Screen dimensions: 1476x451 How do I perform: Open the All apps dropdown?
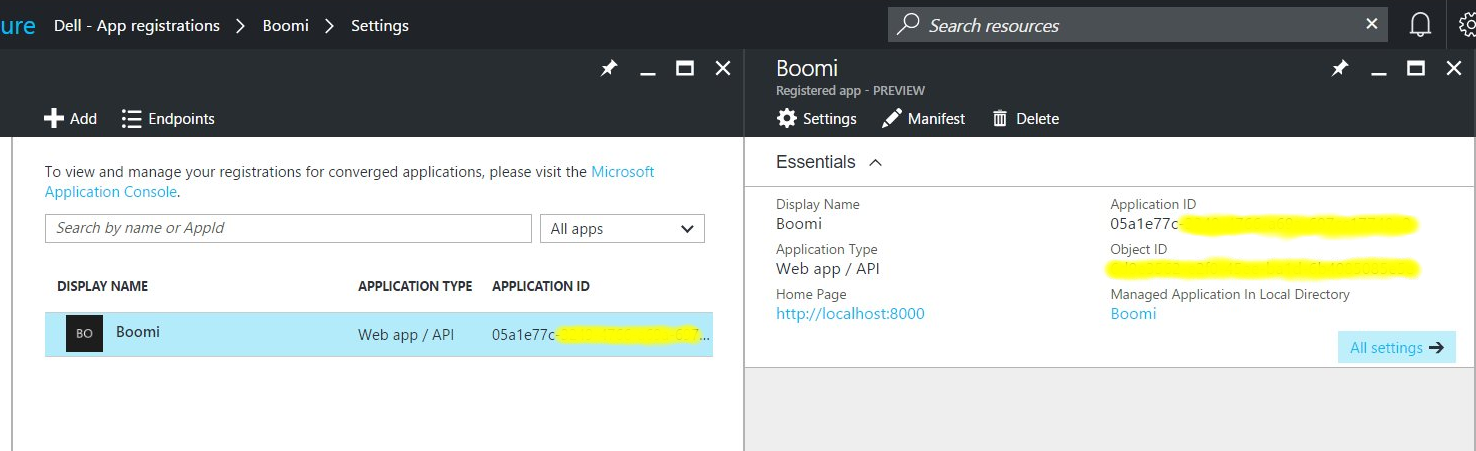coord(622,228)
